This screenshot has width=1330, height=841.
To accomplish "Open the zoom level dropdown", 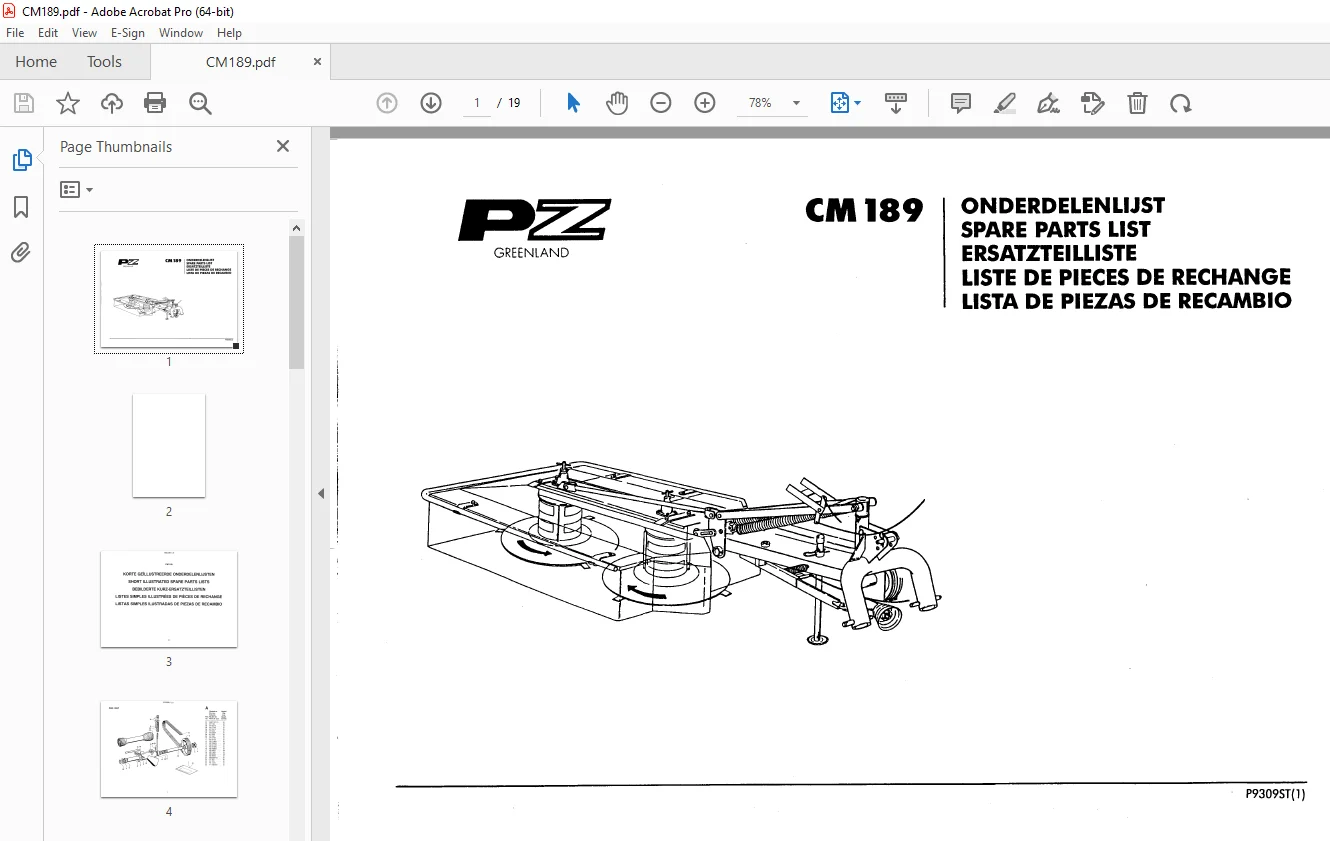I will coord(796,103).
